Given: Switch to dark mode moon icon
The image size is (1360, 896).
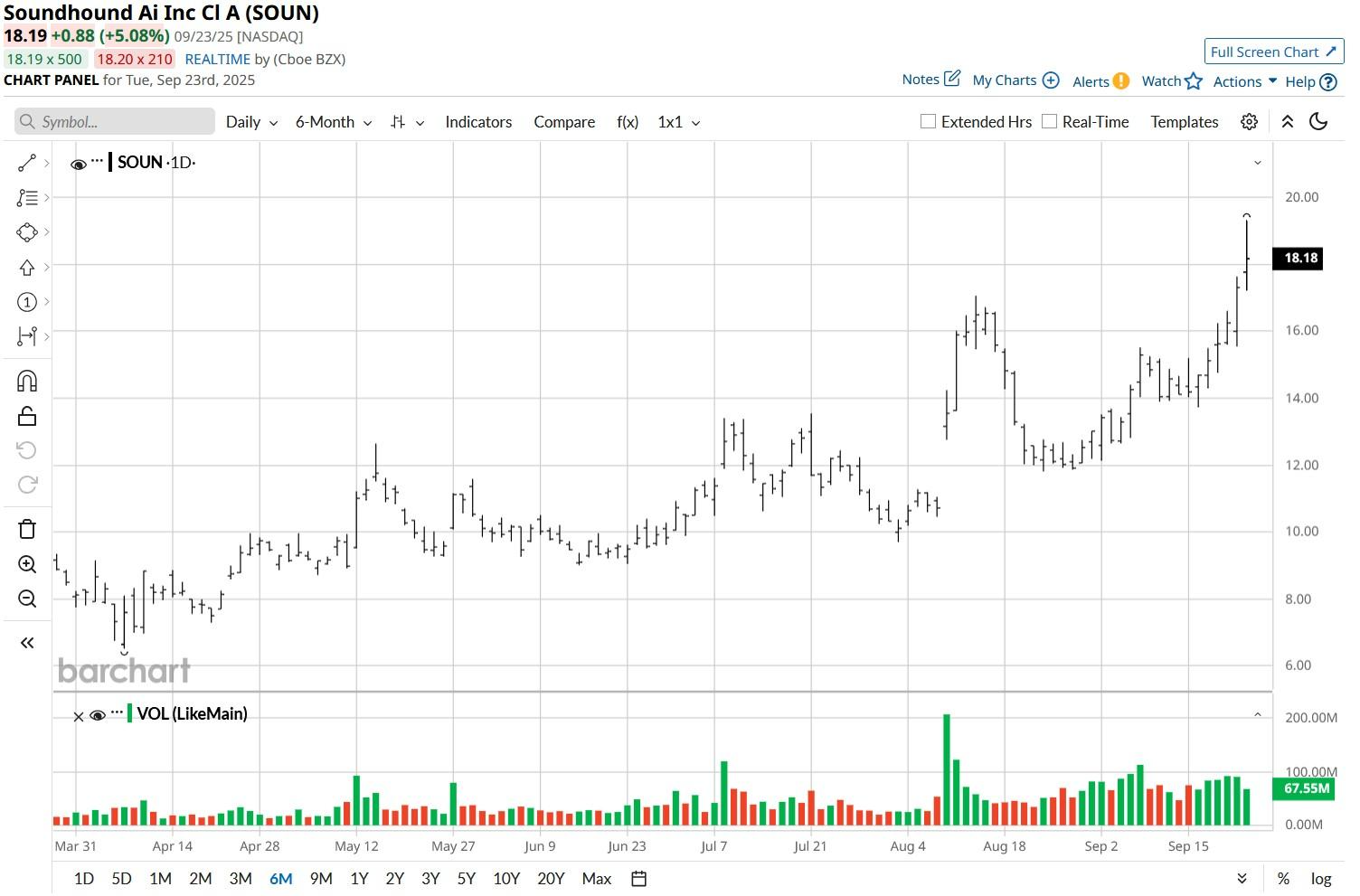Looking at the screenshot, I should (1318, 122).
